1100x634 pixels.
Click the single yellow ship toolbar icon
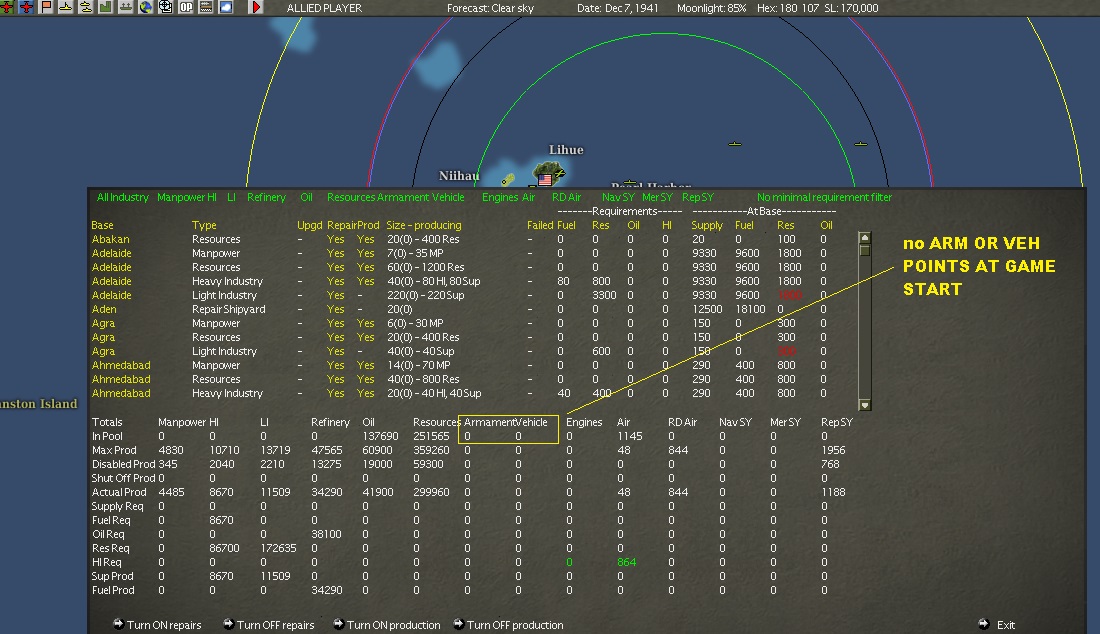tap(66, 7)
